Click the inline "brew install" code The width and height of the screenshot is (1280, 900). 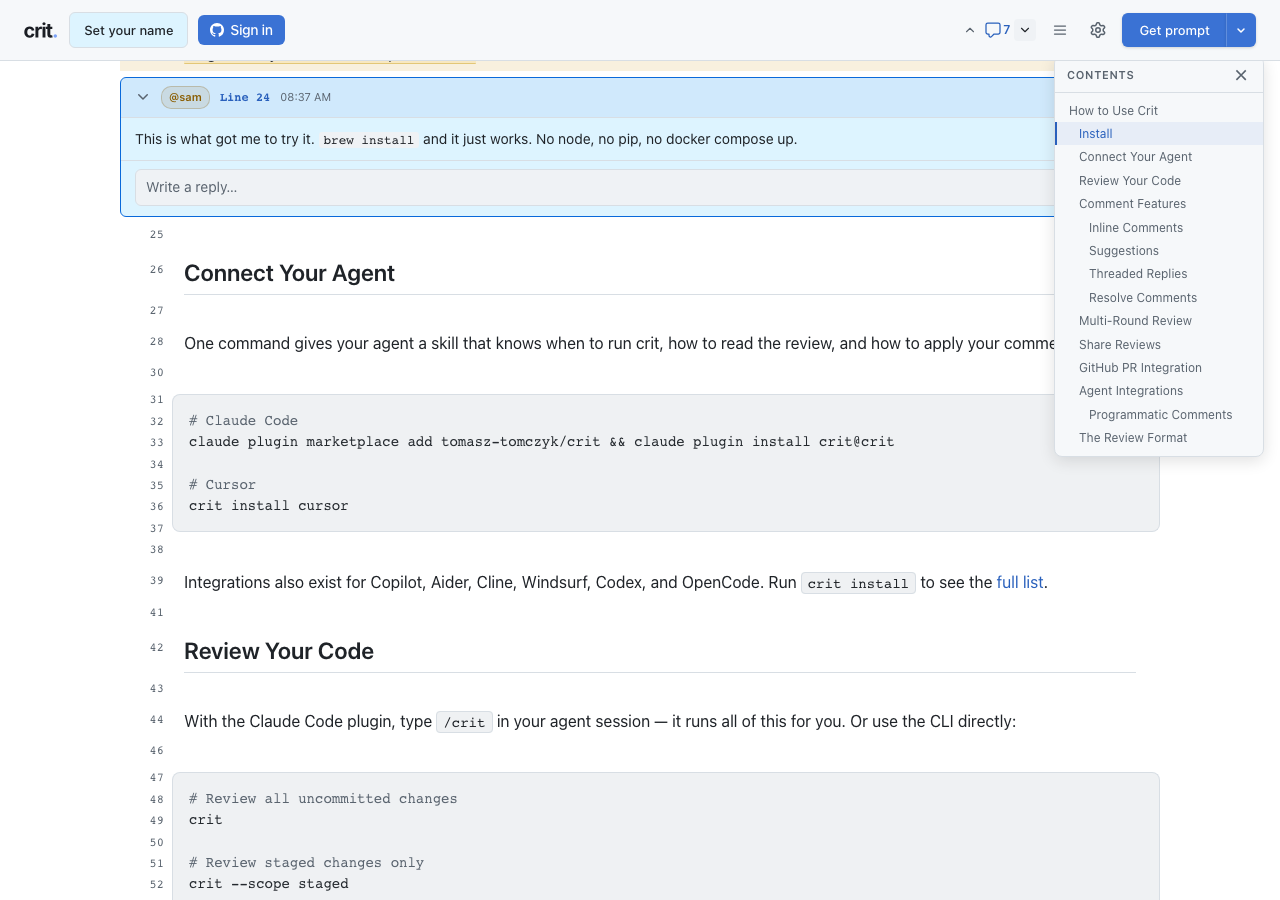pyautogui.click(x=369, y=140)
